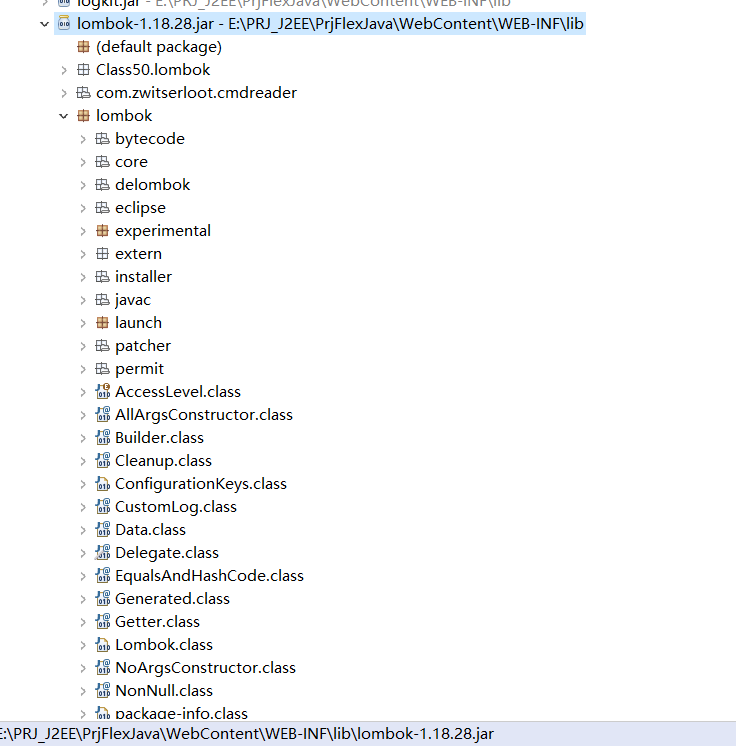Select EqualsAndHashCode.class file

point(209,576)
